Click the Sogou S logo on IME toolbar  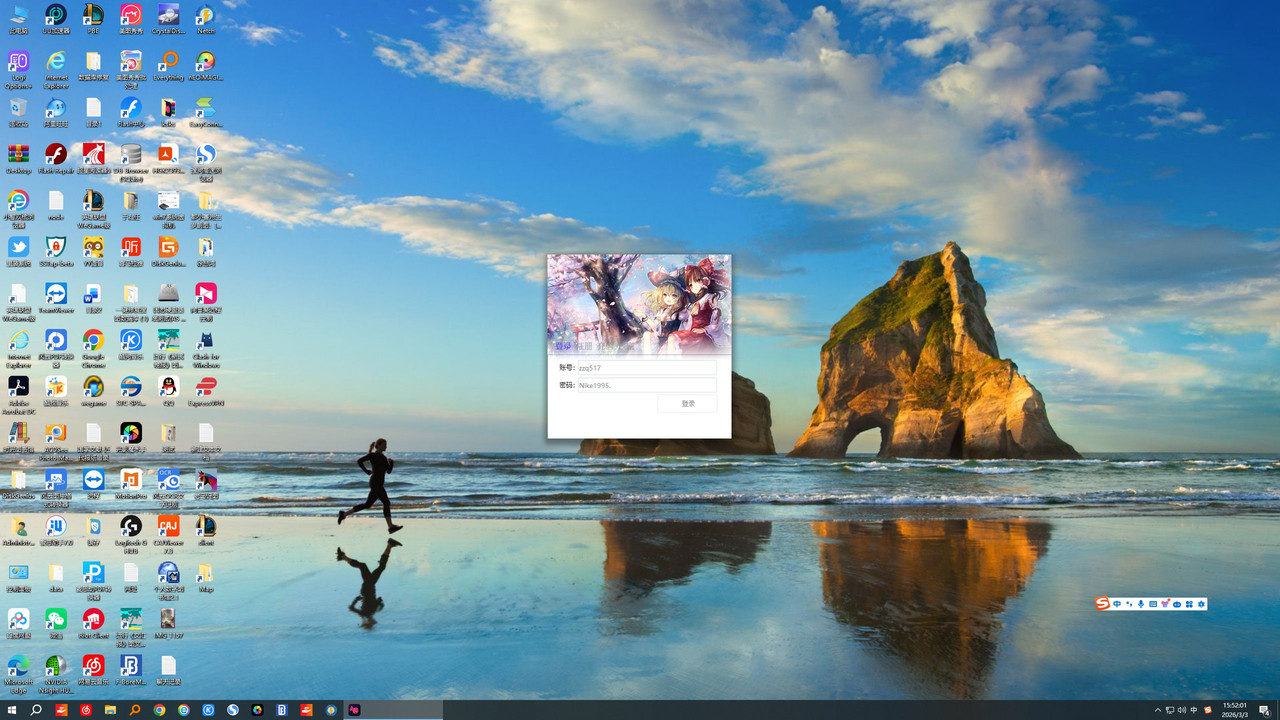pyautogui.click(x=1102, y=603)
